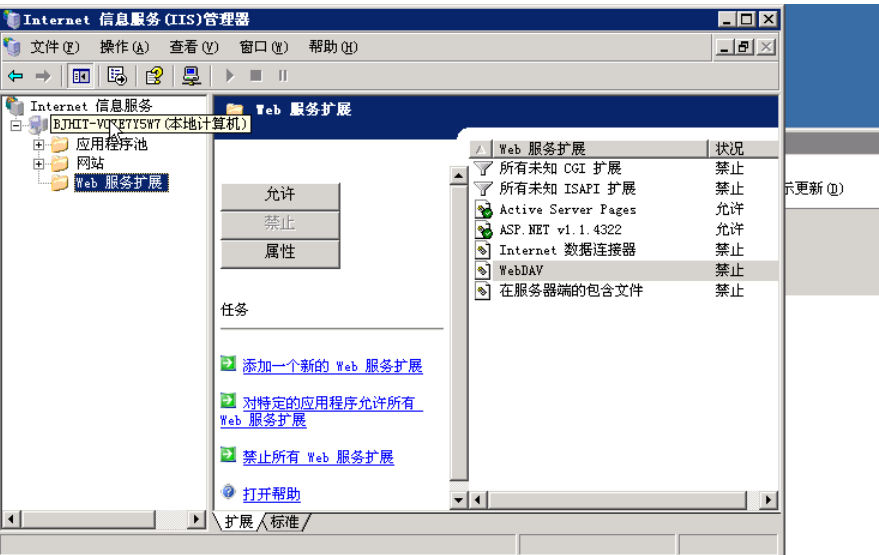Select the ASP.NET v1.1.4322 row
The image size is (879, 555).
(x=624, y=230)
